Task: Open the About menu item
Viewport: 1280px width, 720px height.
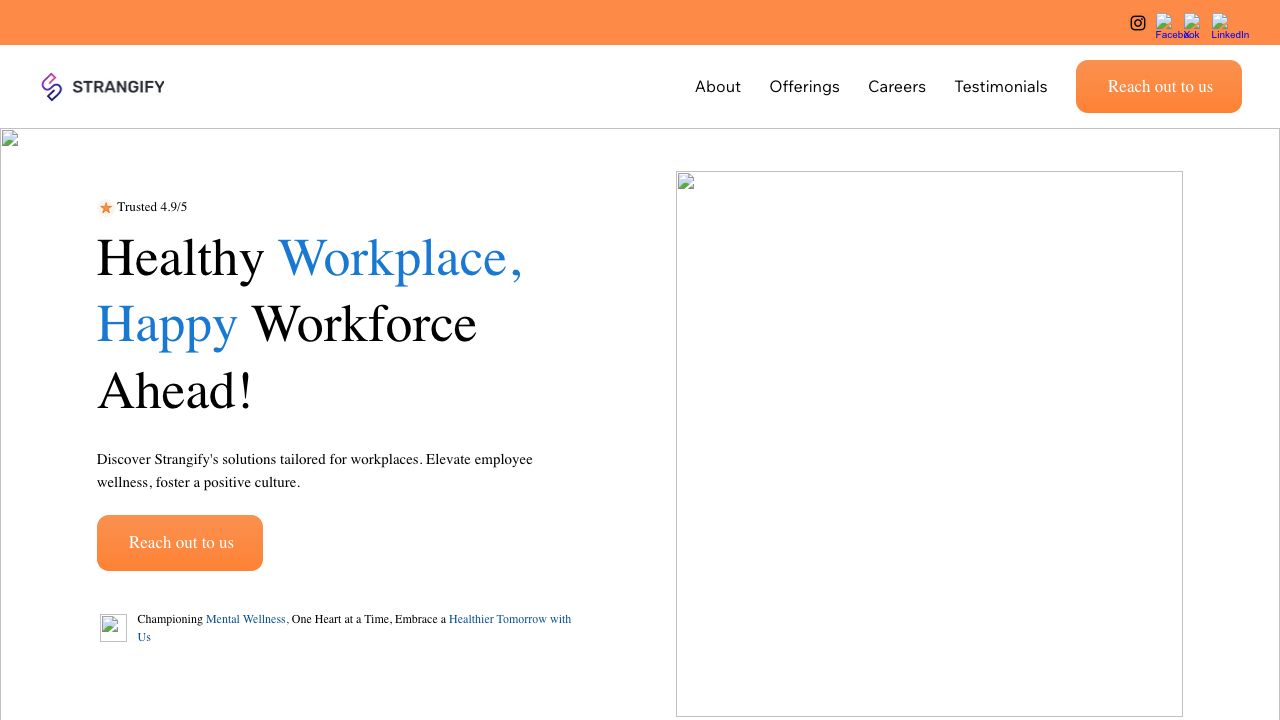Action: pyautogui.click(x=717, y=87)
